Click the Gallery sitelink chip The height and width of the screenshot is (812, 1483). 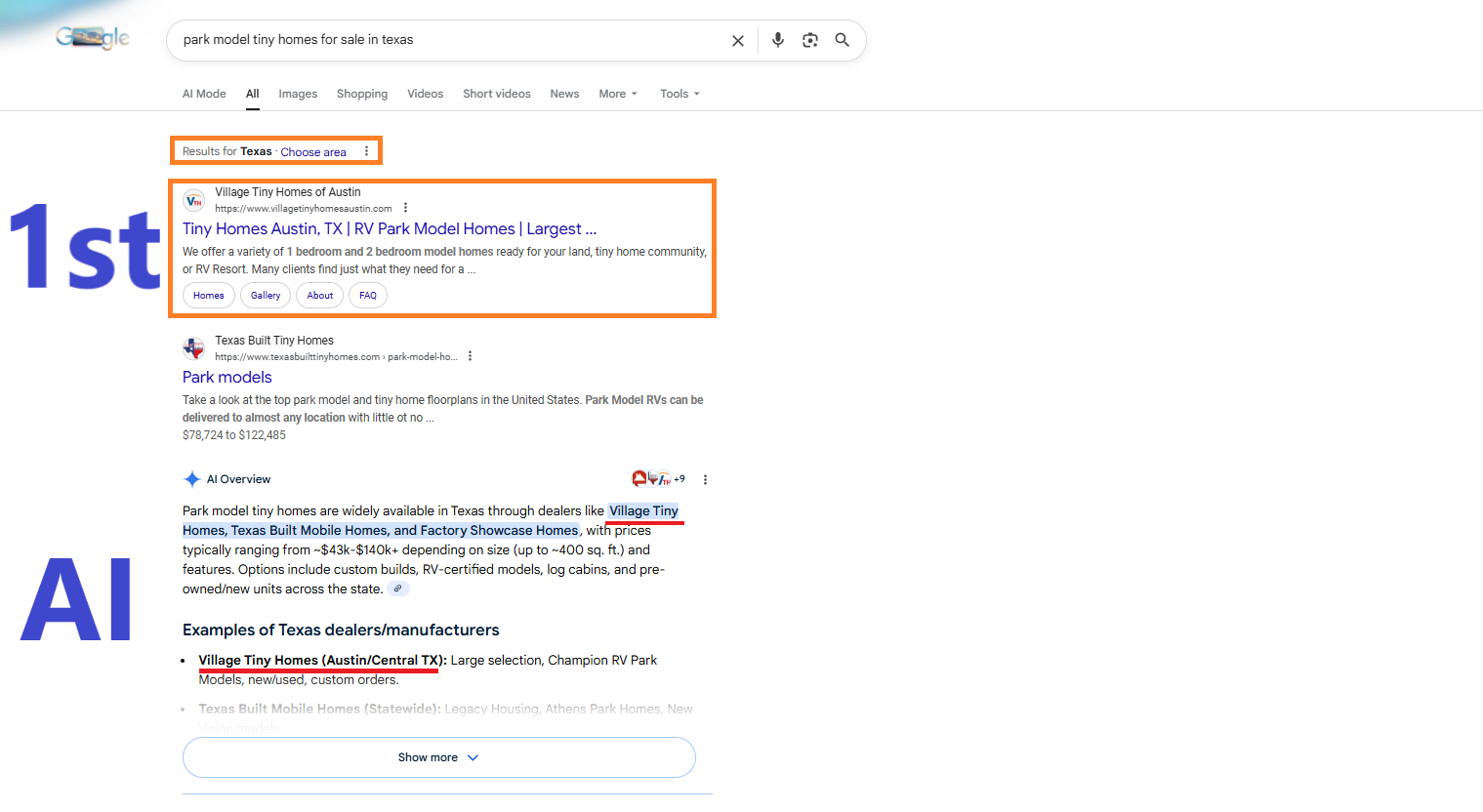coord(266,296)
